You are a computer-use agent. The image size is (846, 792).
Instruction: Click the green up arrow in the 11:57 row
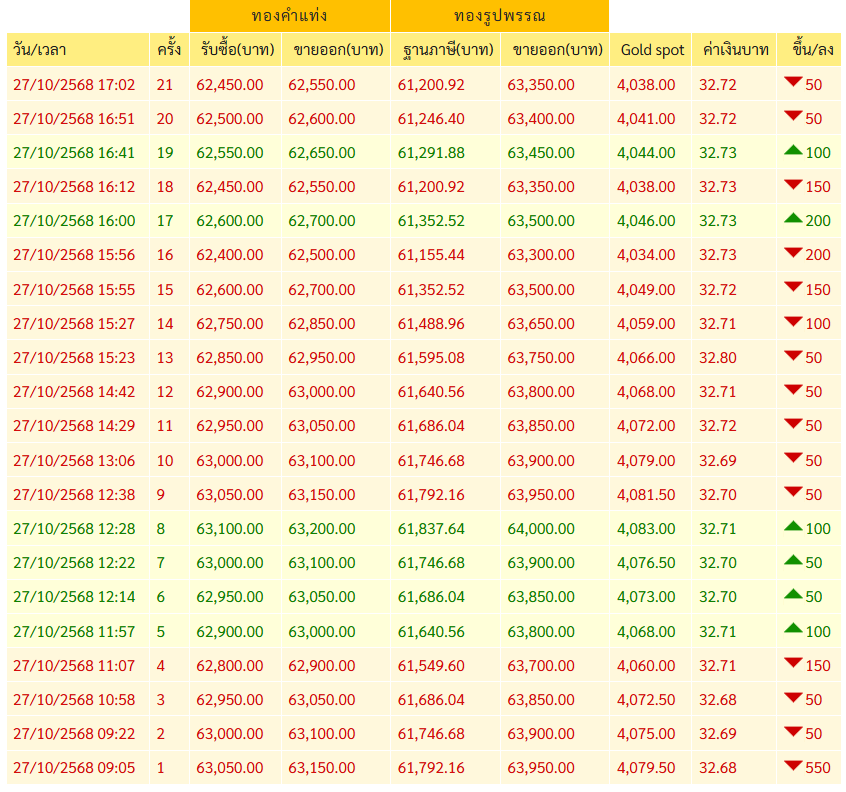[x=793, y=629]
